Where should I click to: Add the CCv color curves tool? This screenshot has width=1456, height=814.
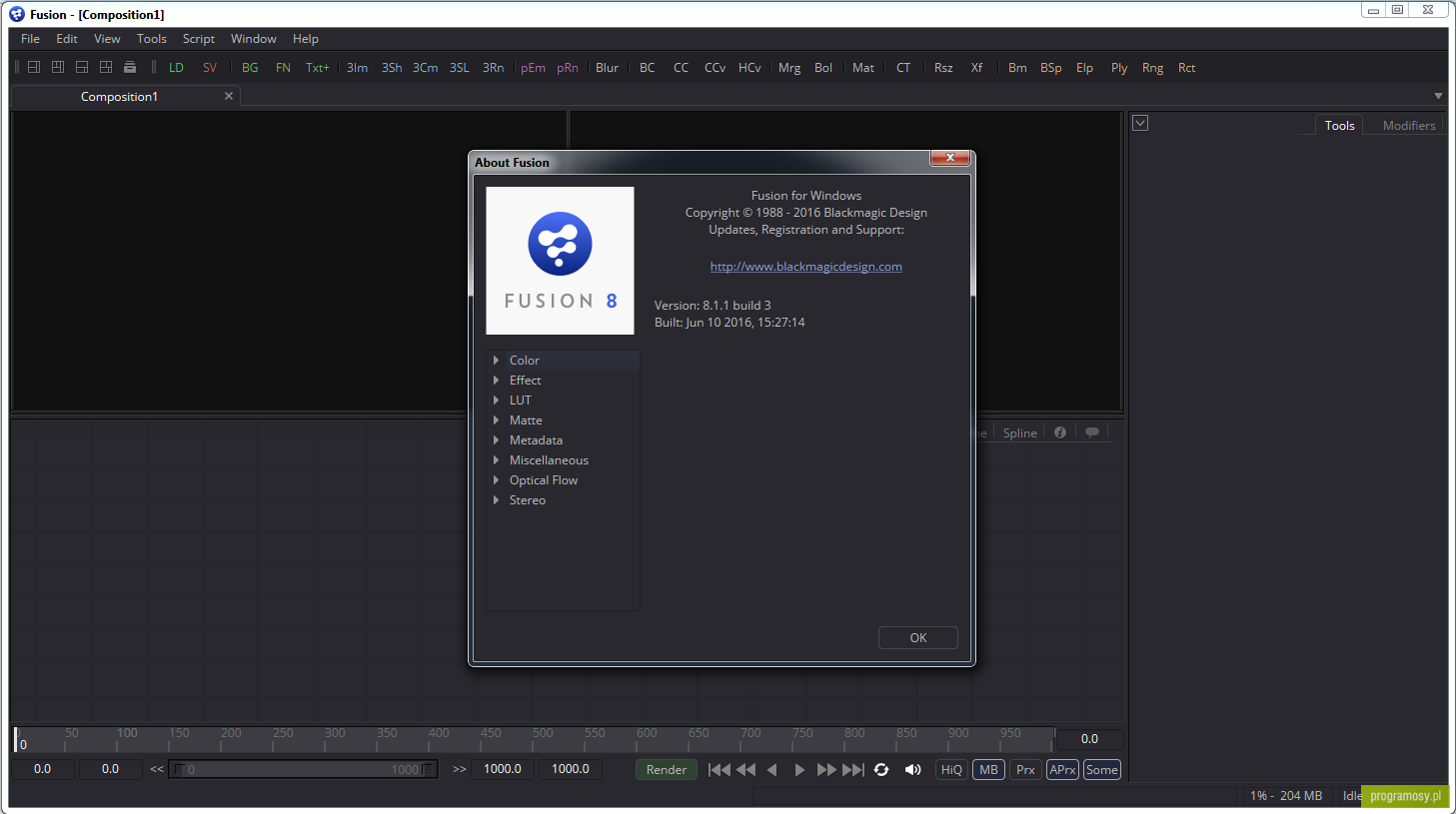point(716,68)
